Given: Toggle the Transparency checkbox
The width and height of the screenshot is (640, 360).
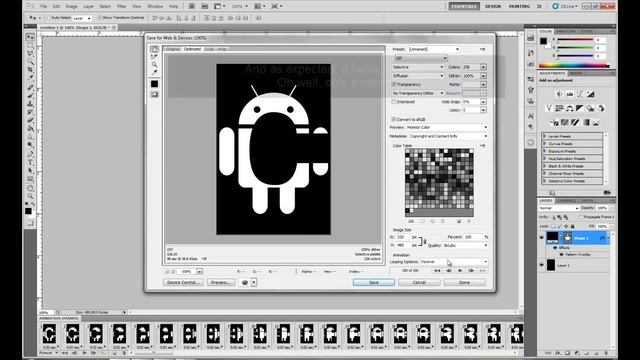Looking at the screenshot, I should tap(394, 84).
